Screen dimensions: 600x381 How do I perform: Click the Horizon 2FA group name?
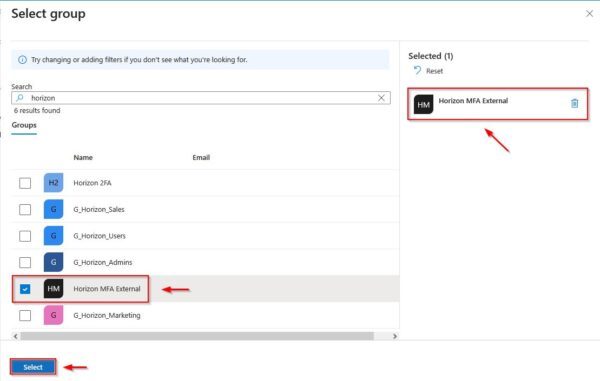[x=92, y=183]
